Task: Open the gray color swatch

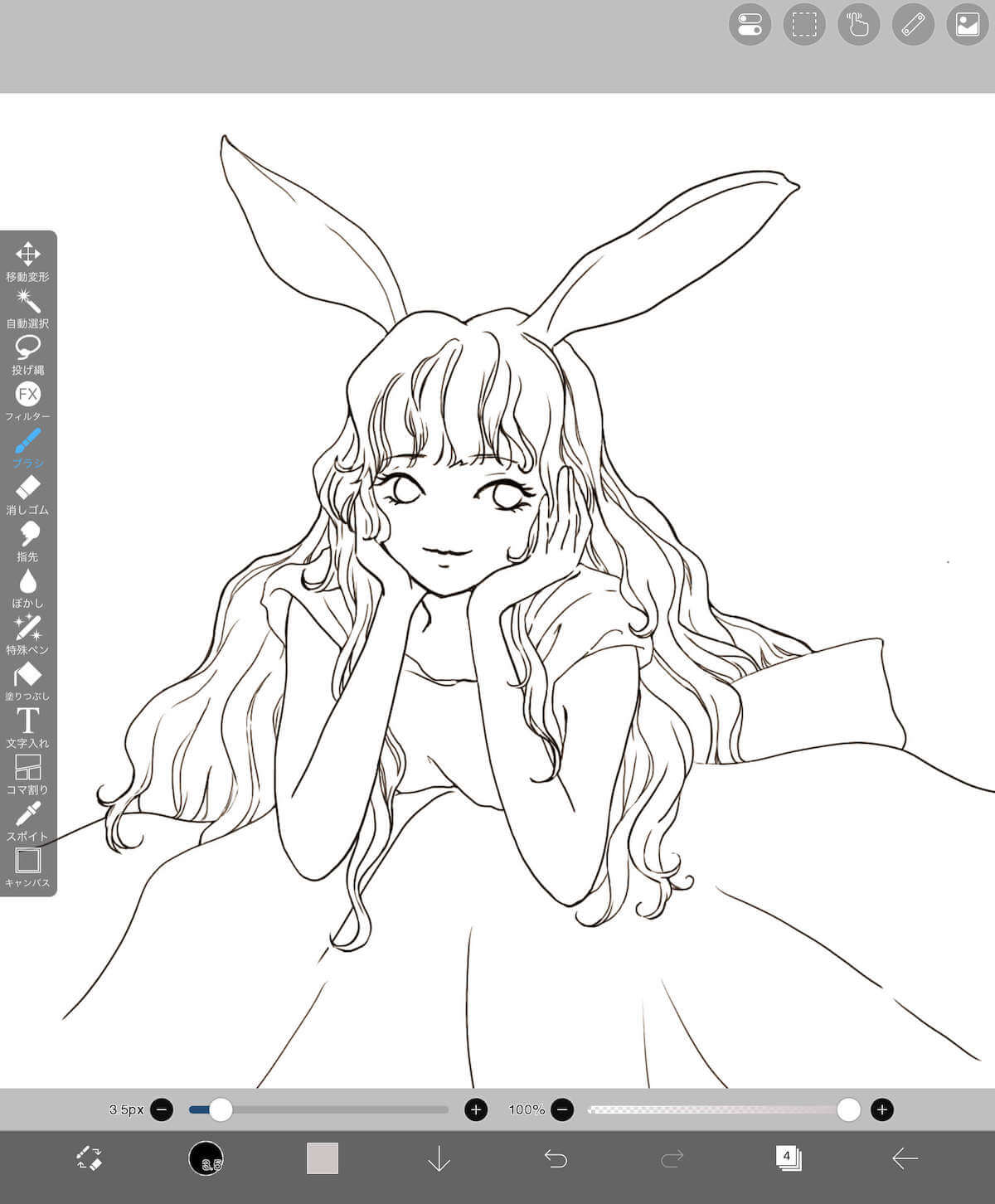Action: tap(323, 1158)
